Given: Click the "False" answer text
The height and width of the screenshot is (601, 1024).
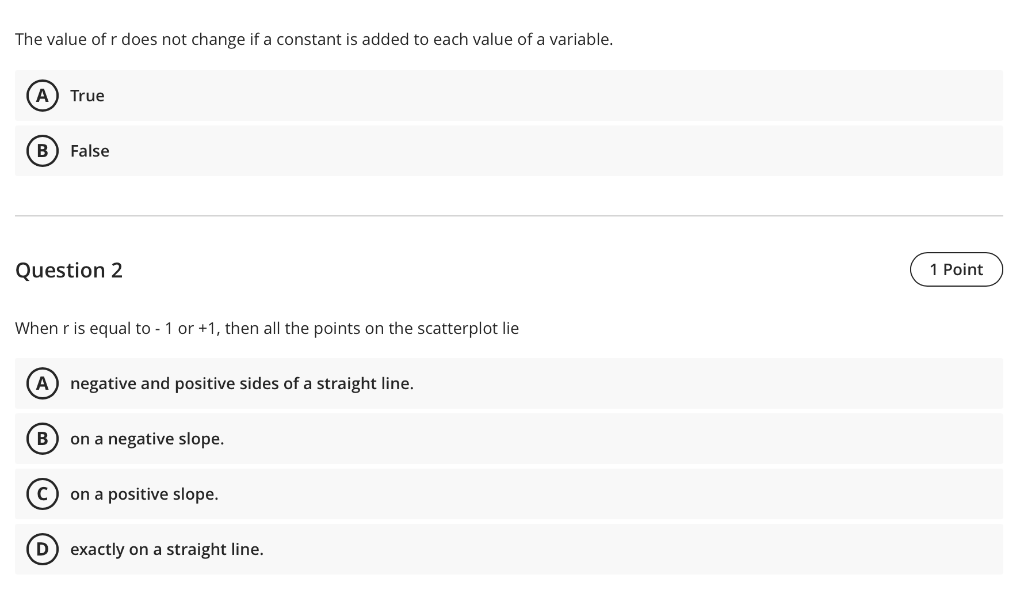Looking at the screenshot, I should [x=90, y=151].
